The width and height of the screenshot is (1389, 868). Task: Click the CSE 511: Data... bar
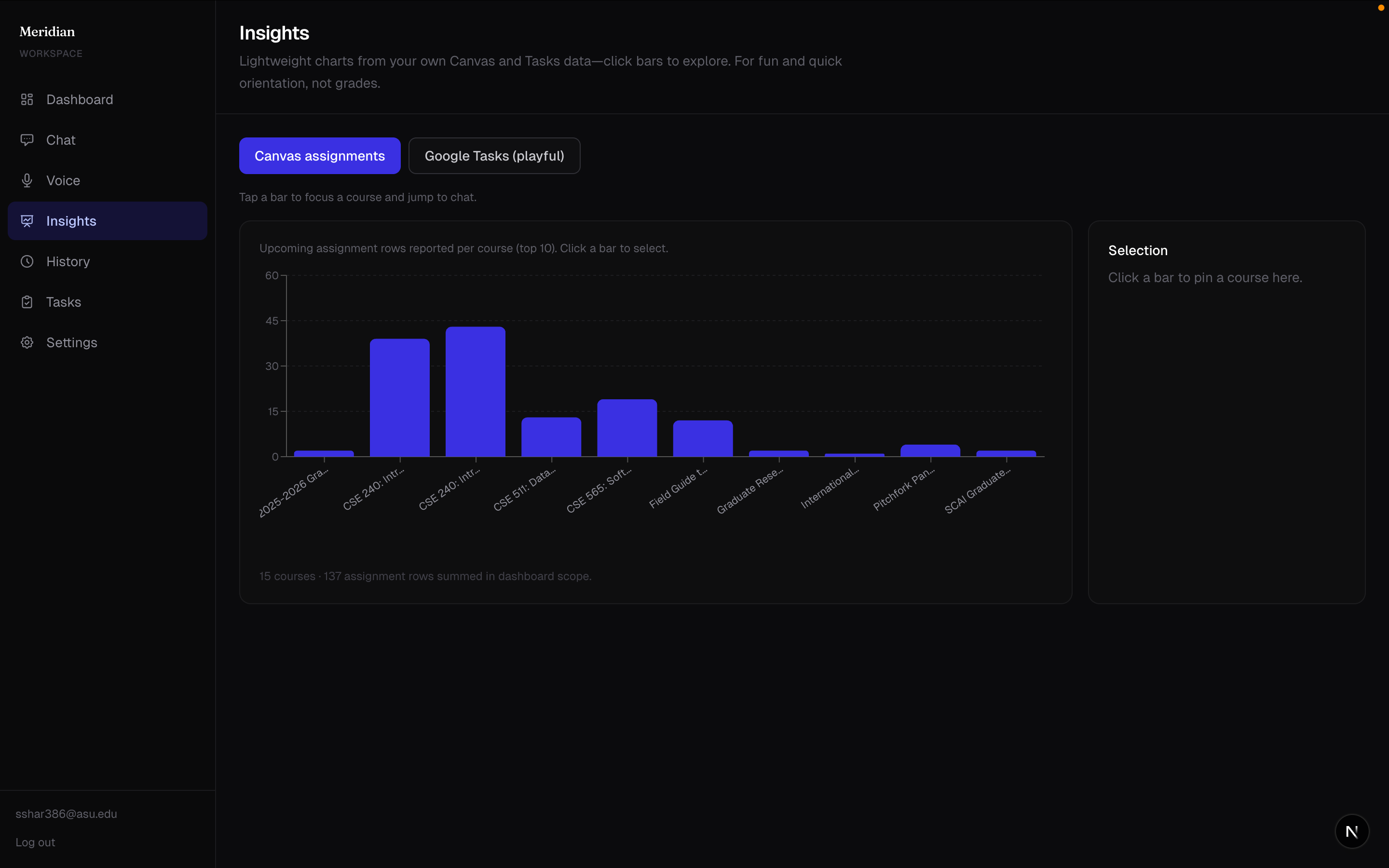[551, 437]
